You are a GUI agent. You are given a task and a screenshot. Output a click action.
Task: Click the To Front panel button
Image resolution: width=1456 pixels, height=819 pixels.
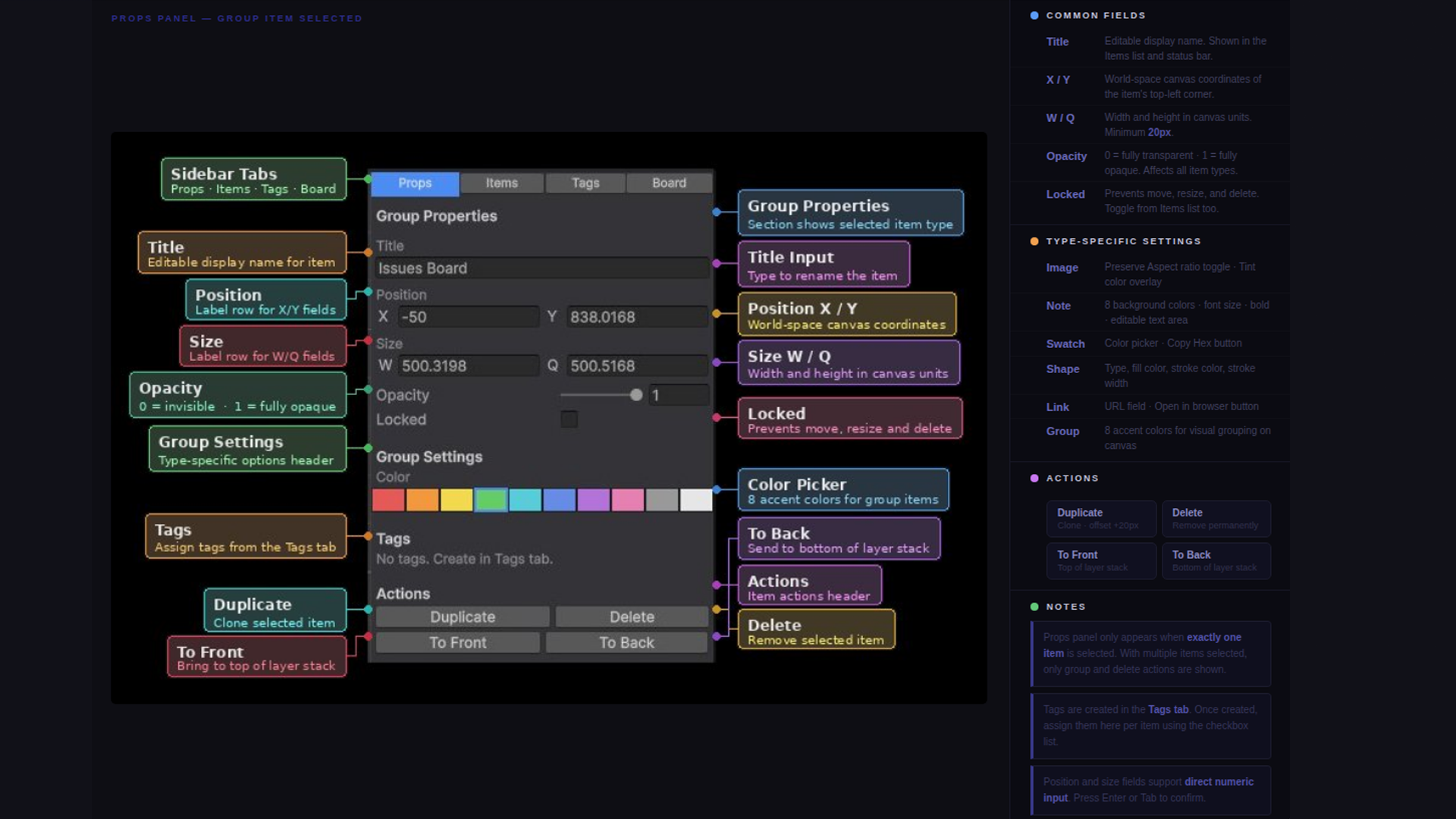pos(458,642)
